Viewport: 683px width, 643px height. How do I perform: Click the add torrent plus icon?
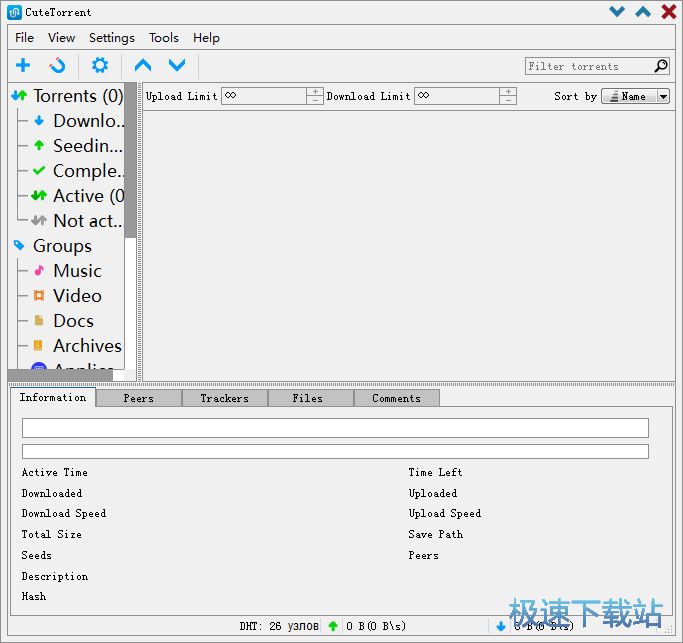pyautogui.click(x=23, y=66)
